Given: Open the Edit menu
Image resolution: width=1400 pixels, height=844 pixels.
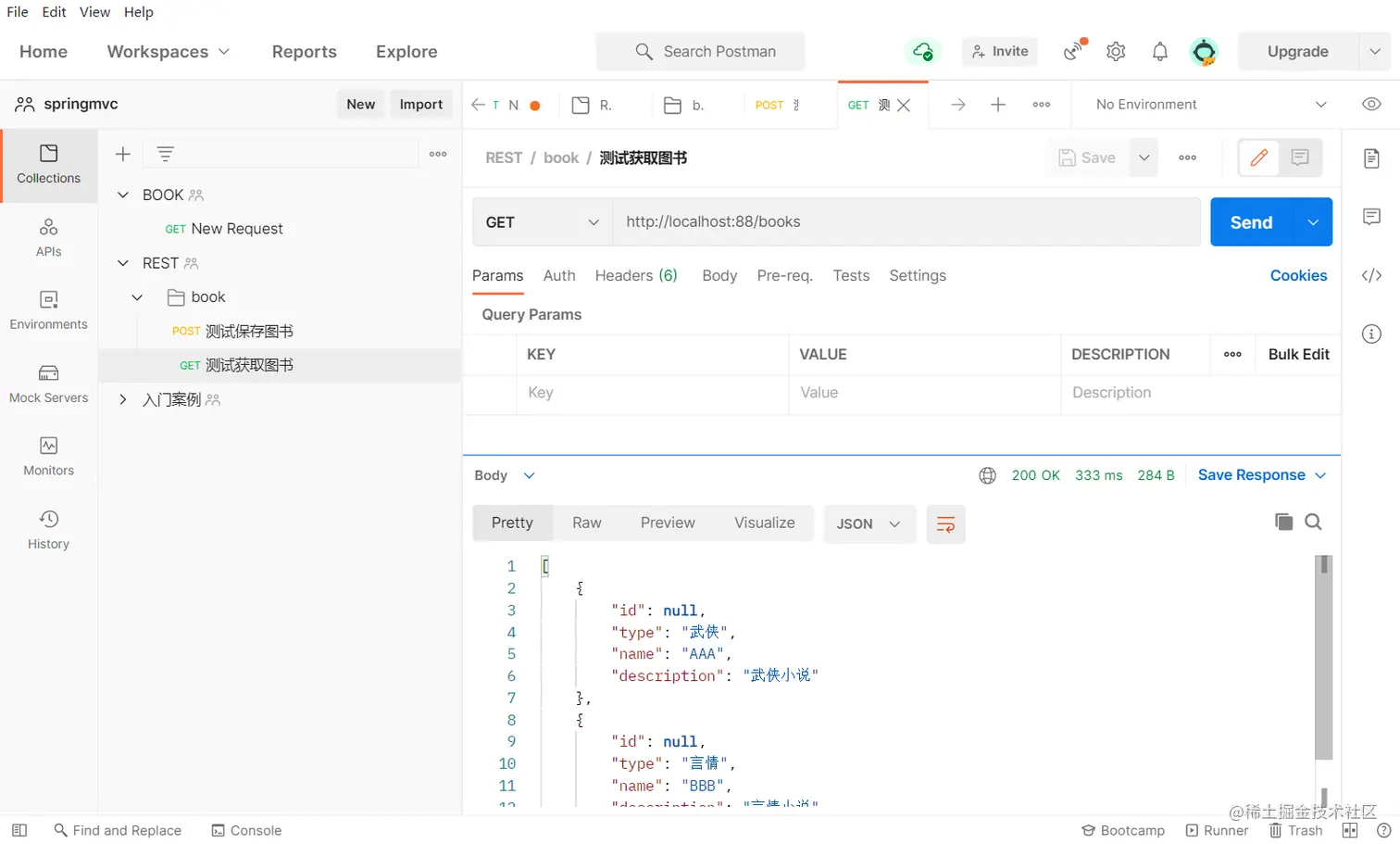Looking at the screenshot, I should point(55,12).
